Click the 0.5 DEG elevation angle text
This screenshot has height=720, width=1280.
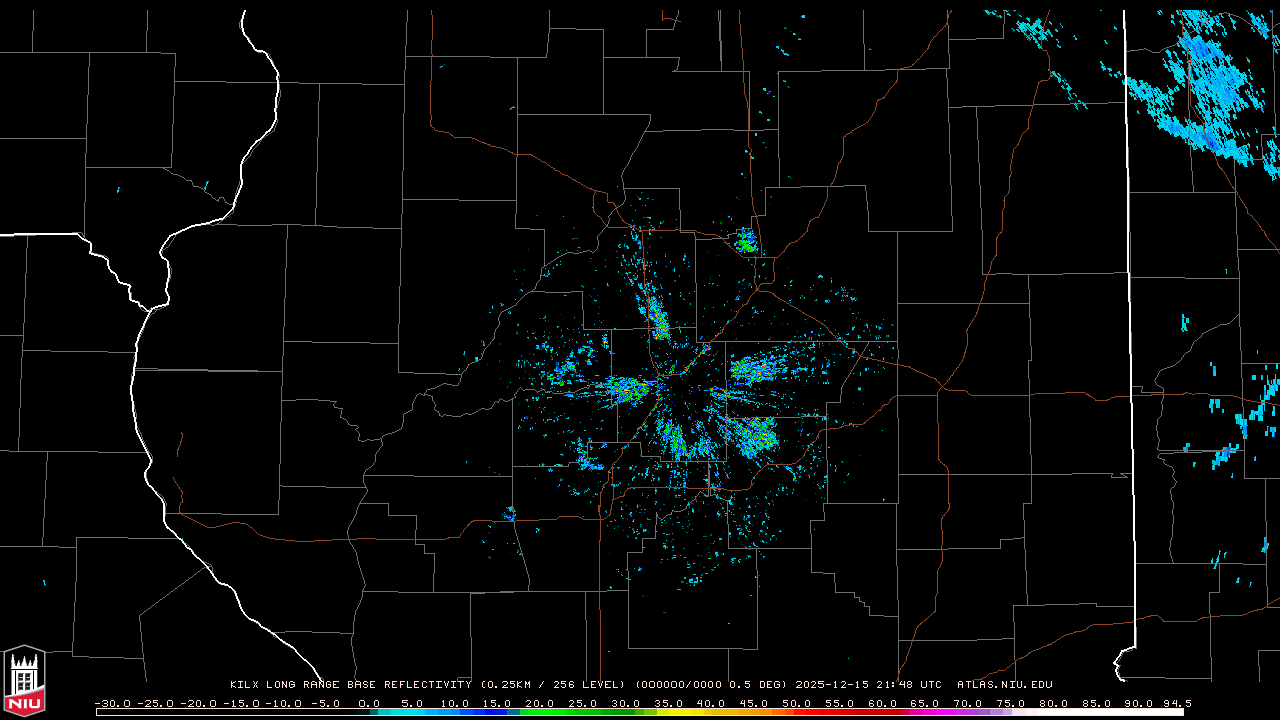click(760, 685)
